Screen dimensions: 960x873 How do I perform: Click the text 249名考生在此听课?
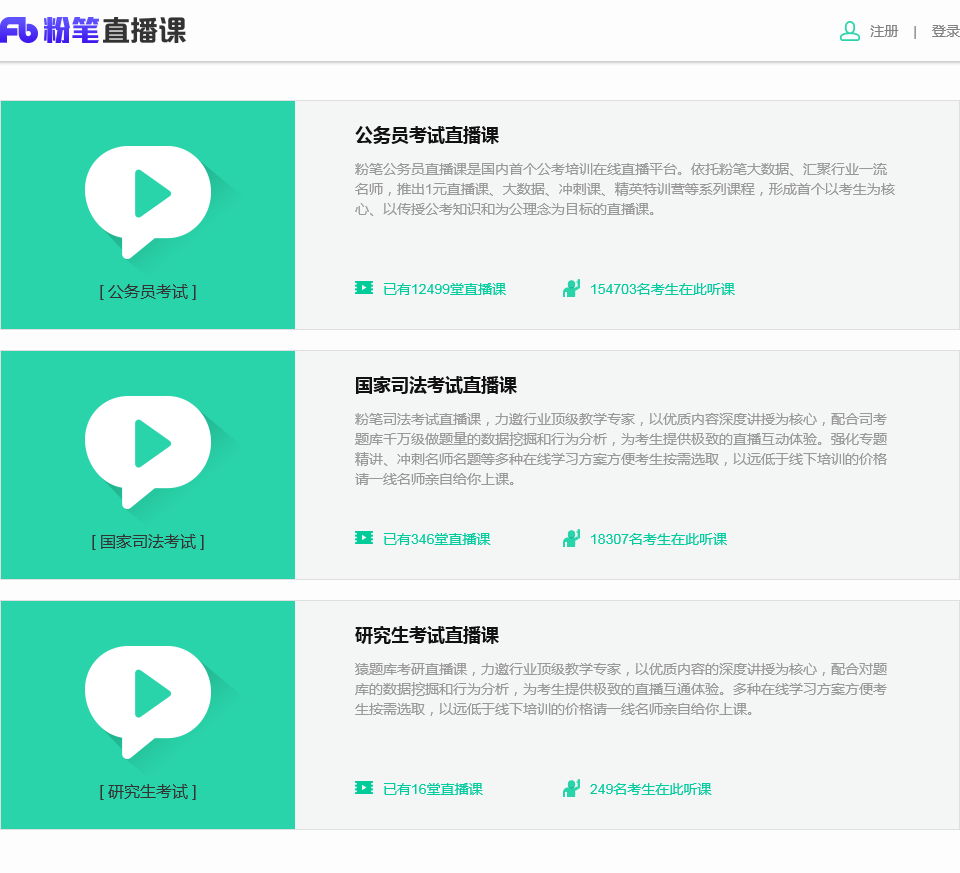coord(650,789)
